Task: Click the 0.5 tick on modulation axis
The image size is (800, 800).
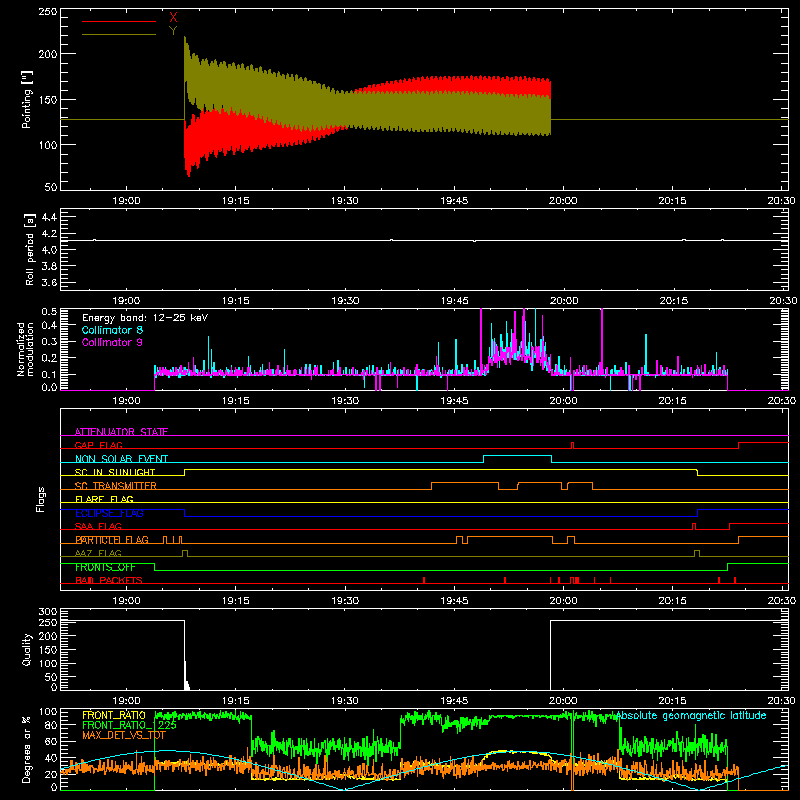Action: pos(49,311)
